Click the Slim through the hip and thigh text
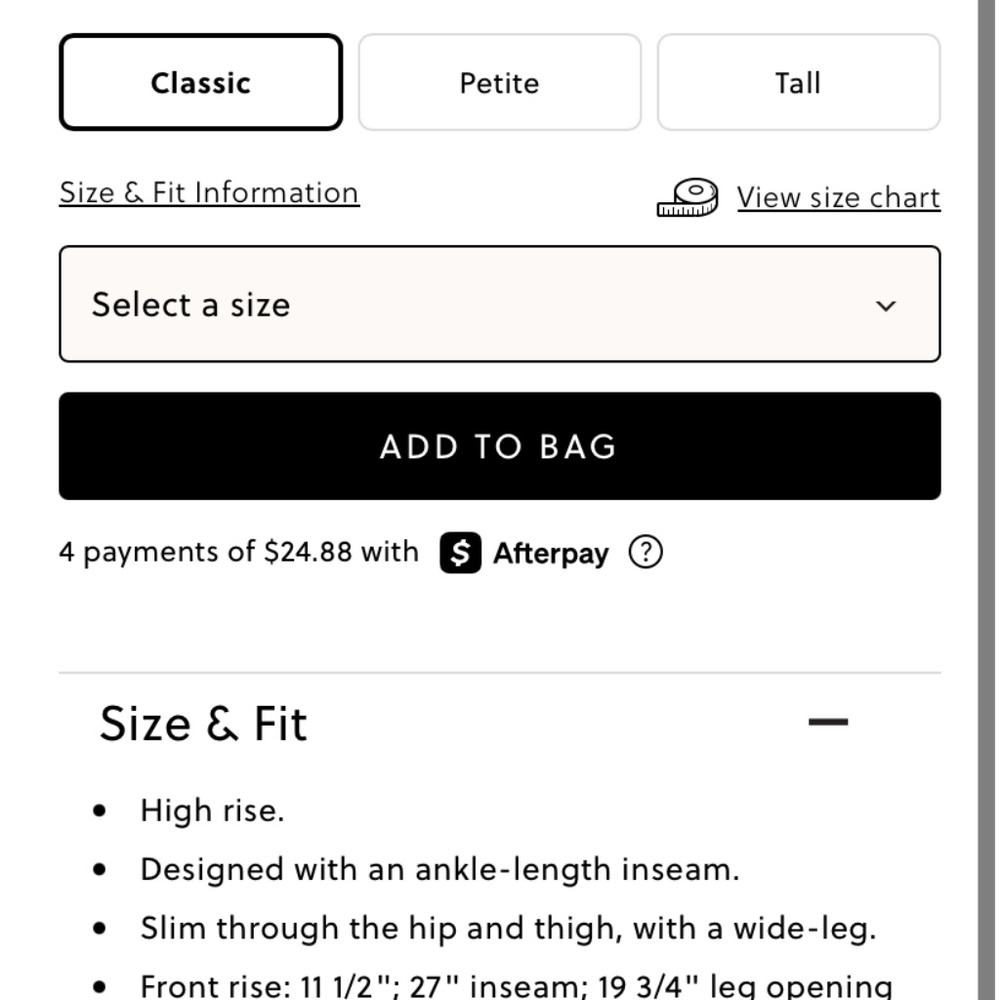Screen dimensions: 1000x1000 508,929
